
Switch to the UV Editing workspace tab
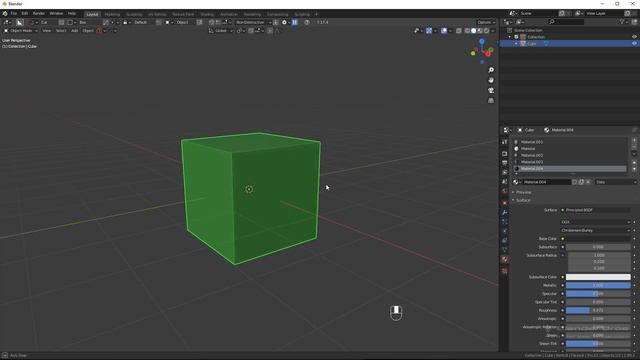157,14
